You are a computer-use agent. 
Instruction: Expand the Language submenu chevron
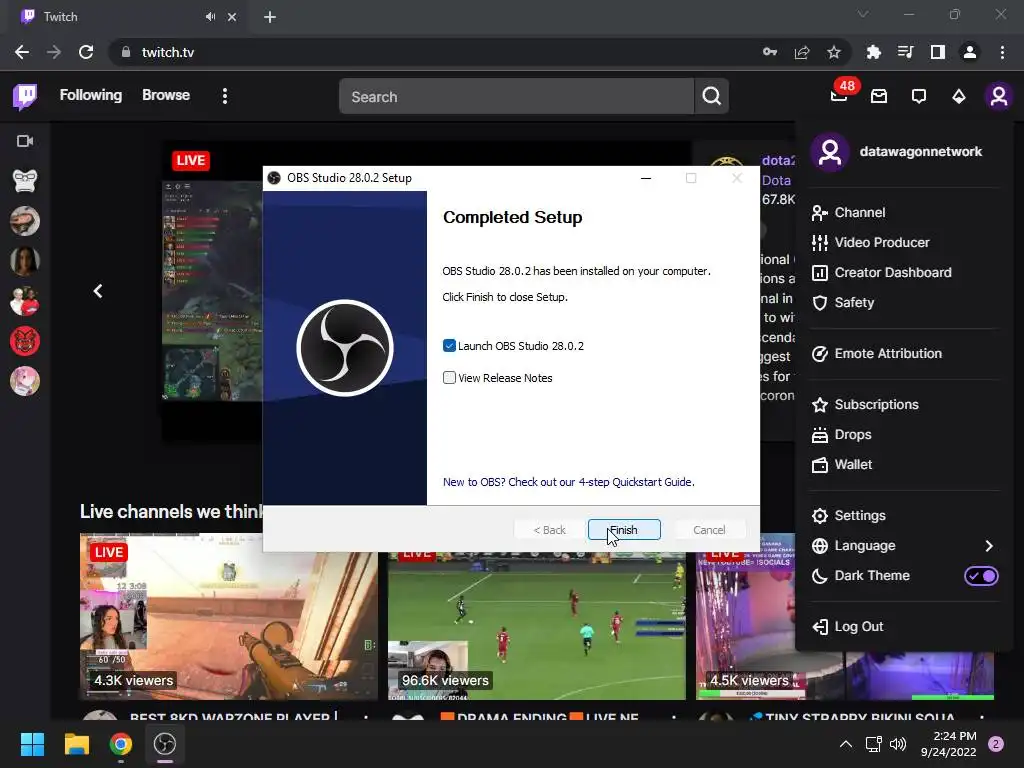(989, 546)
